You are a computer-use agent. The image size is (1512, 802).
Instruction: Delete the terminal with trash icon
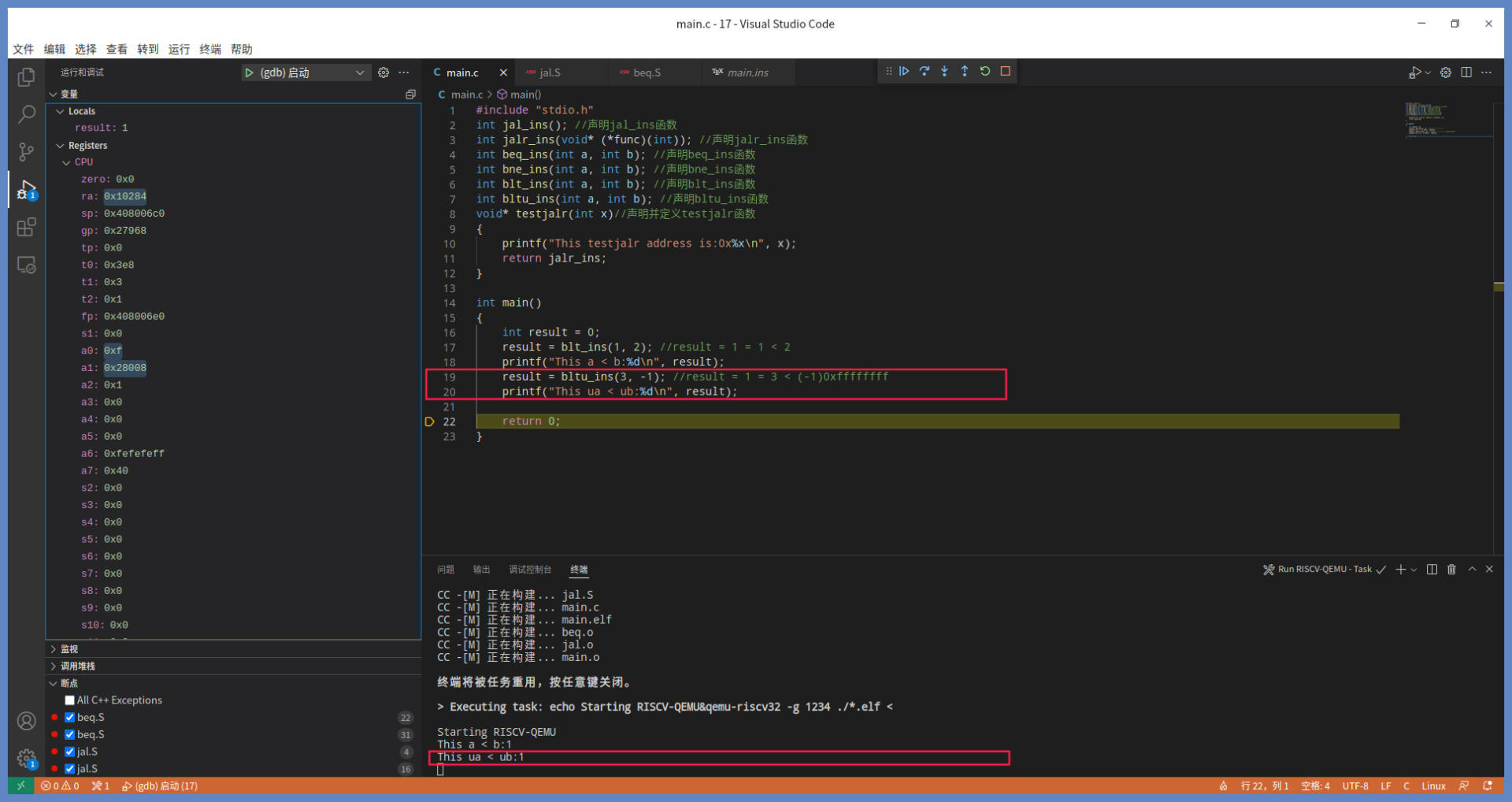tap(1451, 570)
